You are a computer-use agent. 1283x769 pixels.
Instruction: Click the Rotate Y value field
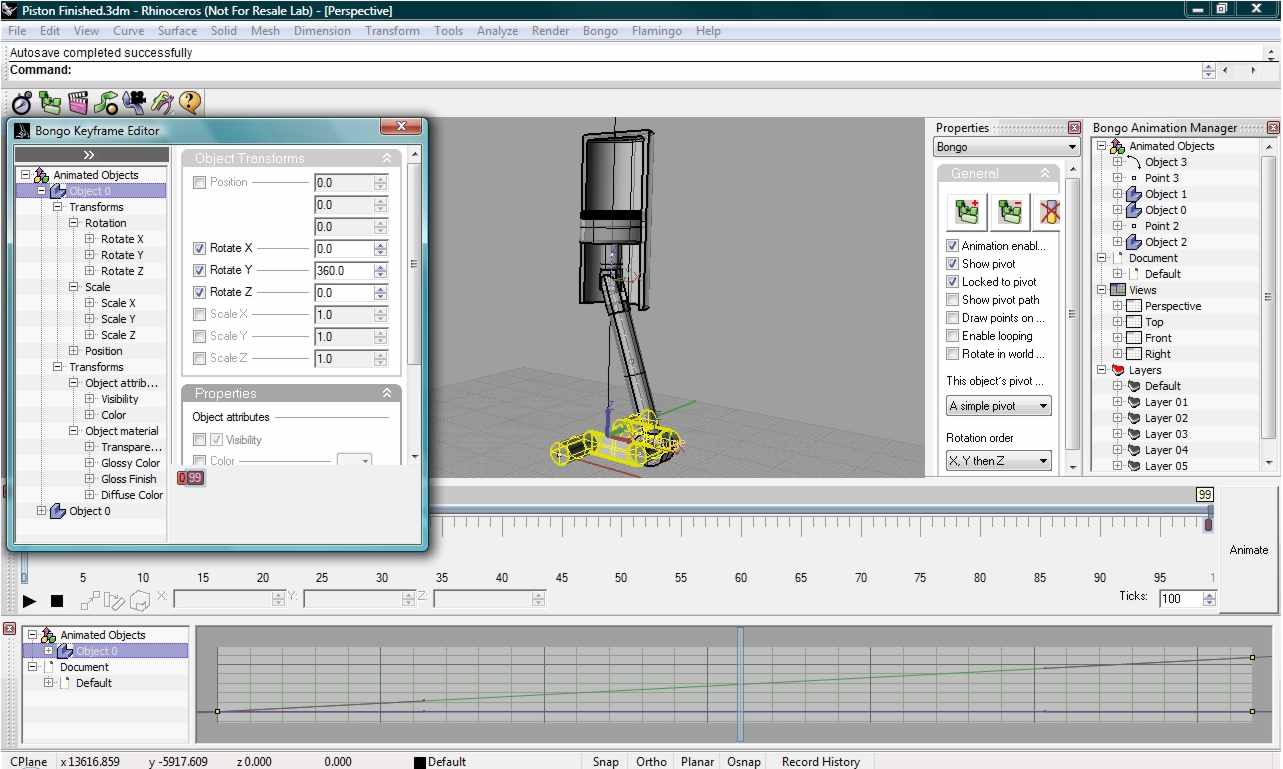[x=344, y=270]
